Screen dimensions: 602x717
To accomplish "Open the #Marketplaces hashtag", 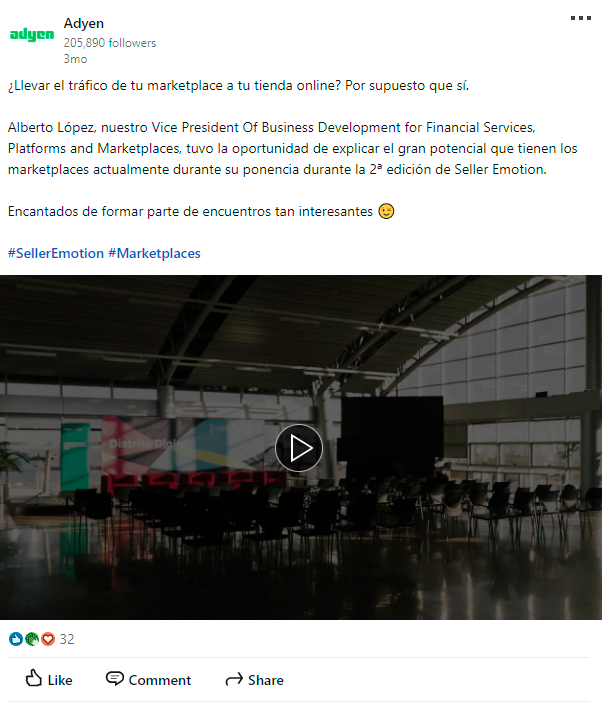I will pyautogui.click(x=154, y=253).
